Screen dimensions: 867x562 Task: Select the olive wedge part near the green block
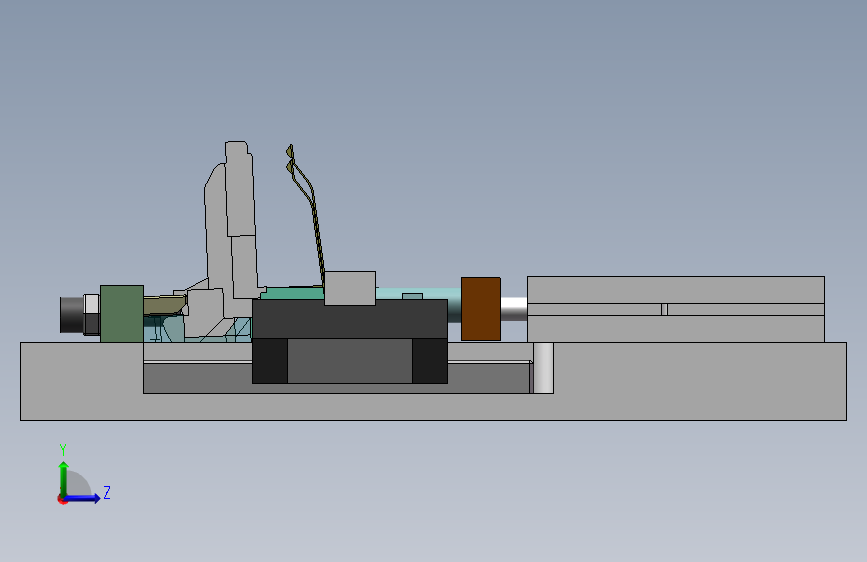(x=165, y=305)
